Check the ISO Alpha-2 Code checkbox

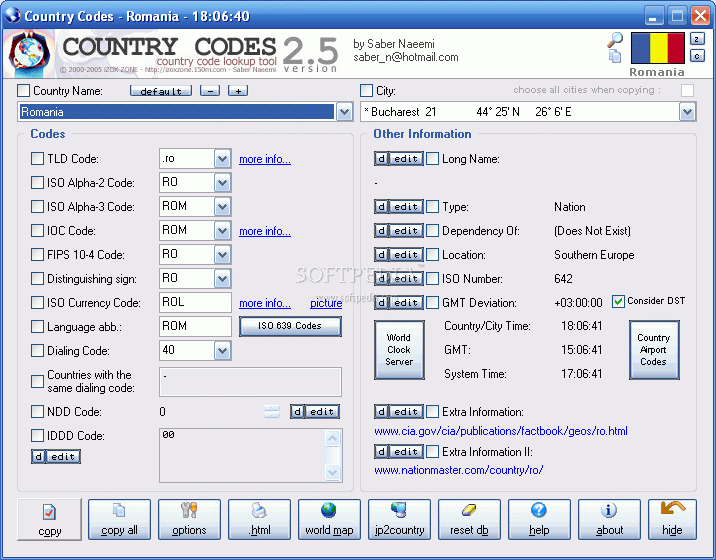(x=37, y=183)
